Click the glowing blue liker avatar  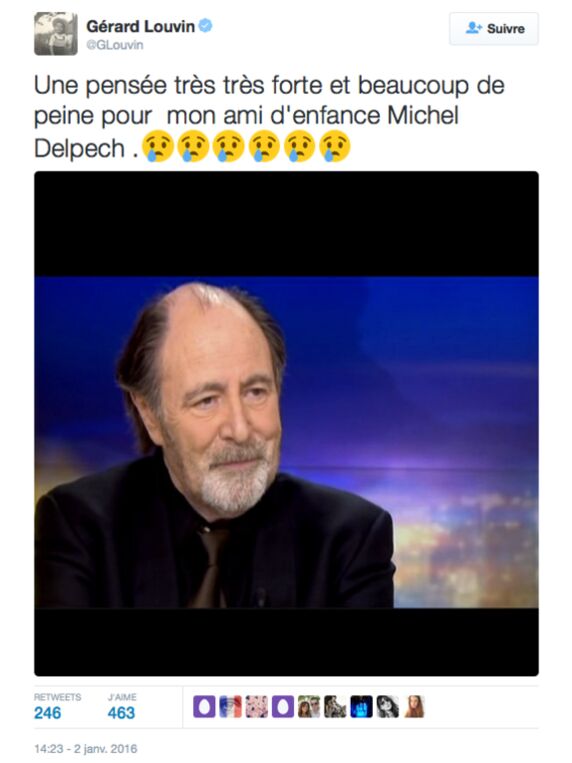[362, 707]
